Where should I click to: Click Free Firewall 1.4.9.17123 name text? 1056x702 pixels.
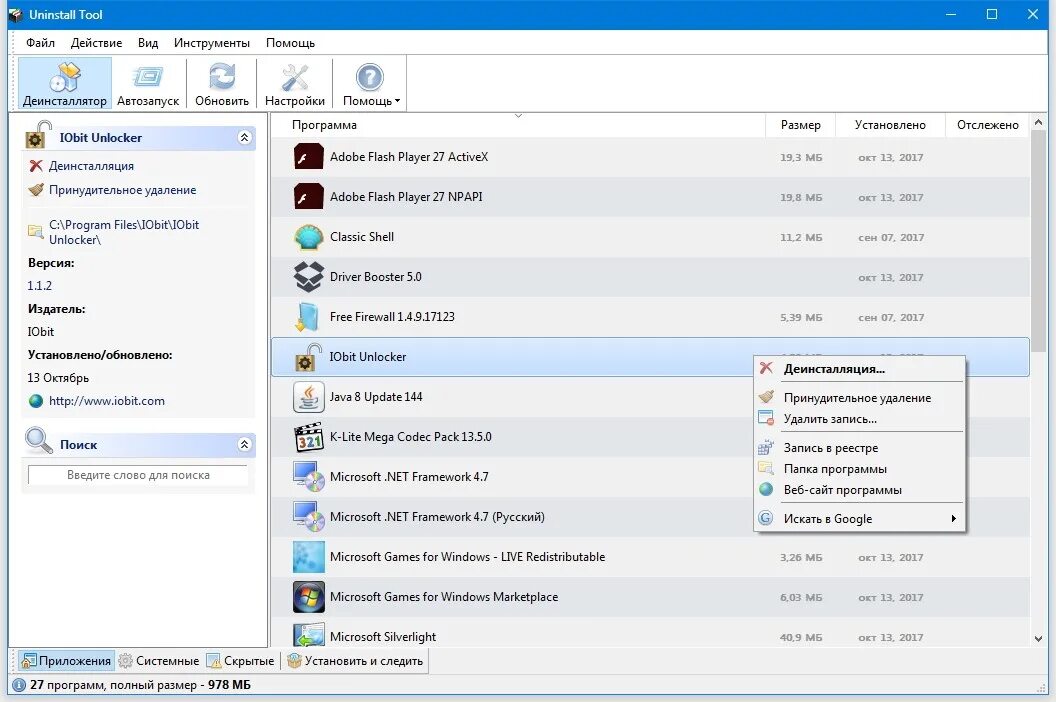pos(392,317)
